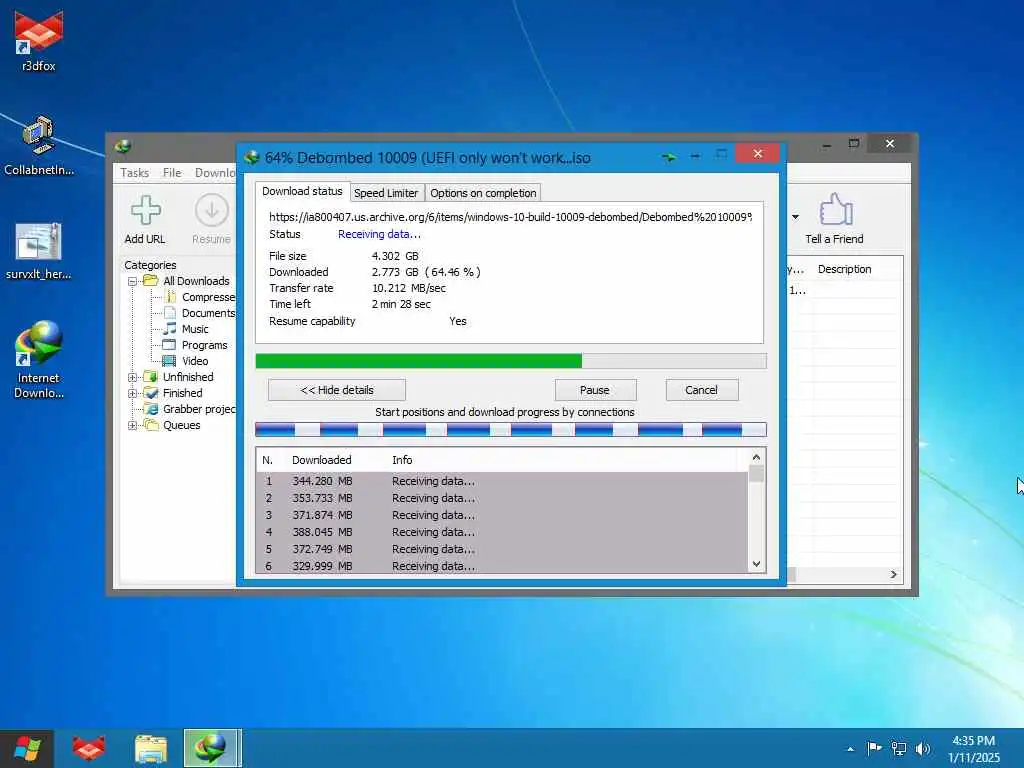Select connection row 6 with 329.999 MB
1024x768 pixels.
click(502, 566)
